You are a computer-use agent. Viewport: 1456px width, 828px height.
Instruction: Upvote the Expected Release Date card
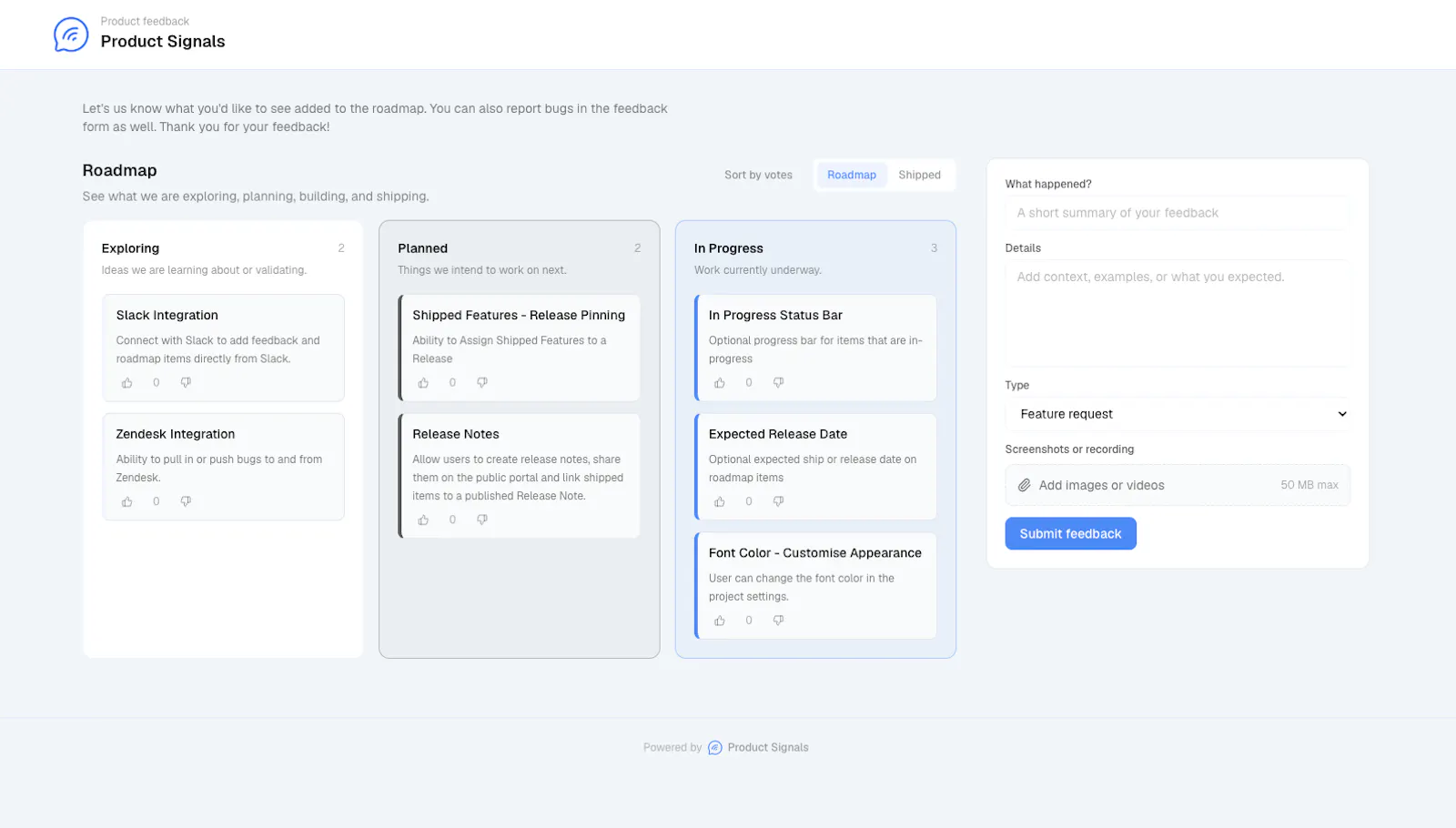[720, 502]
